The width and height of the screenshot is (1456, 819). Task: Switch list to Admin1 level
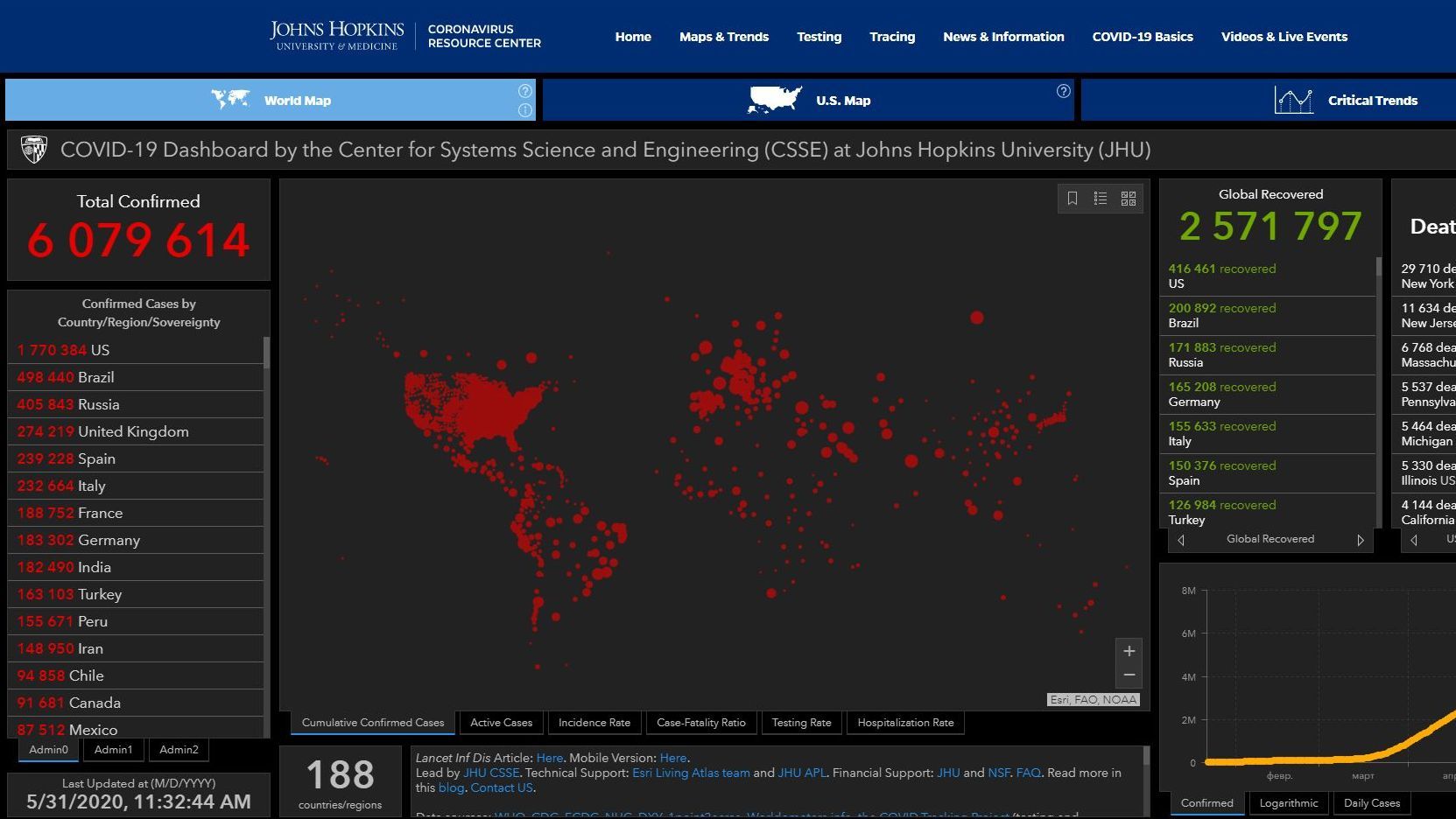pos(114,750)
